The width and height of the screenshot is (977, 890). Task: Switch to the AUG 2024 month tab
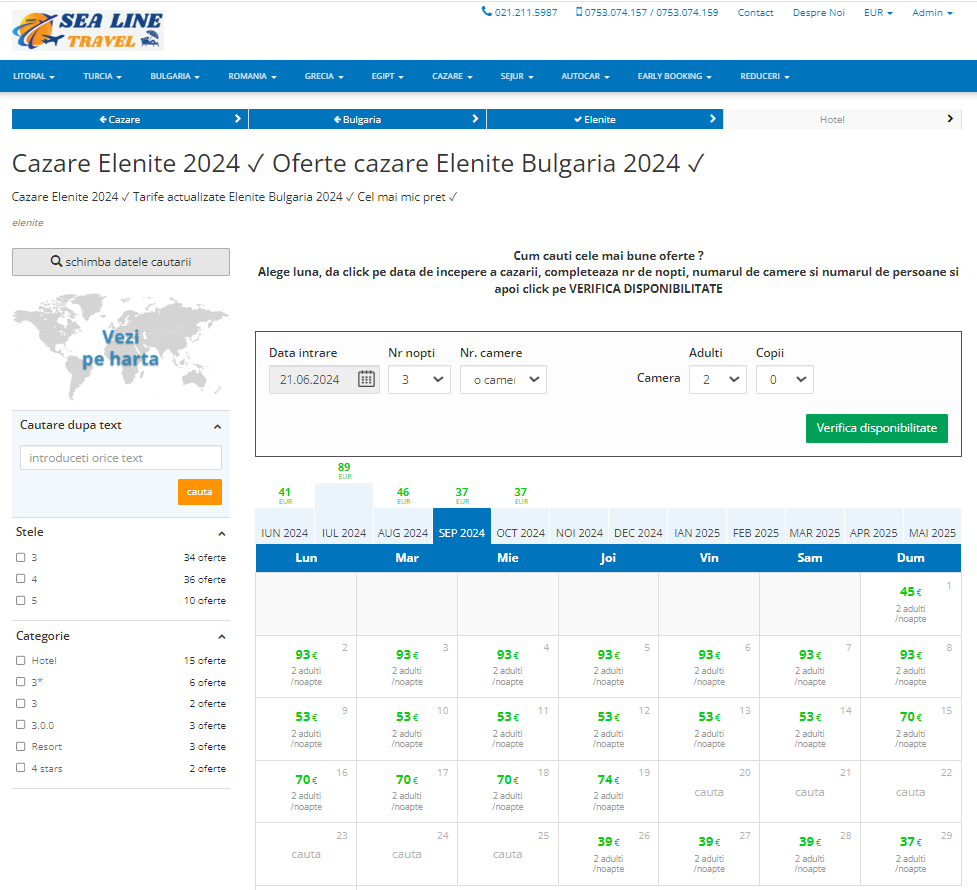tap(403, 526)
